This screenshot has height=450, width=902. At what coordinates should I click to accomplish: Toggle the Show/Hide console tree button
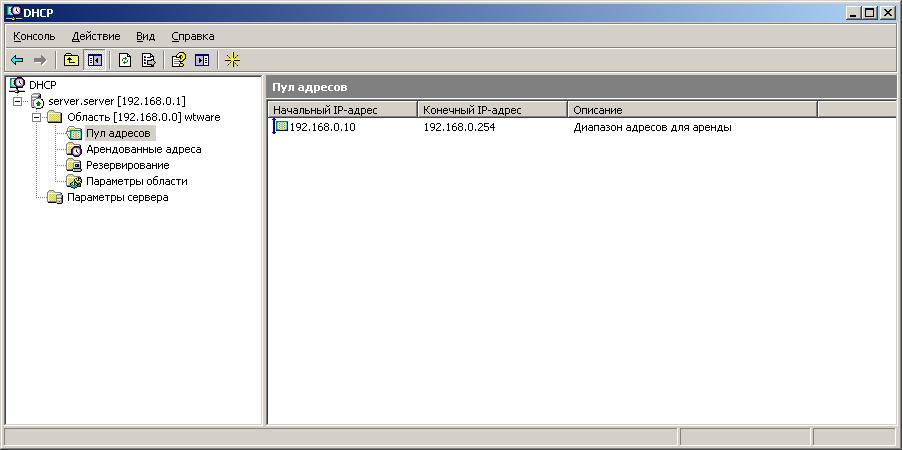[95, 60]
